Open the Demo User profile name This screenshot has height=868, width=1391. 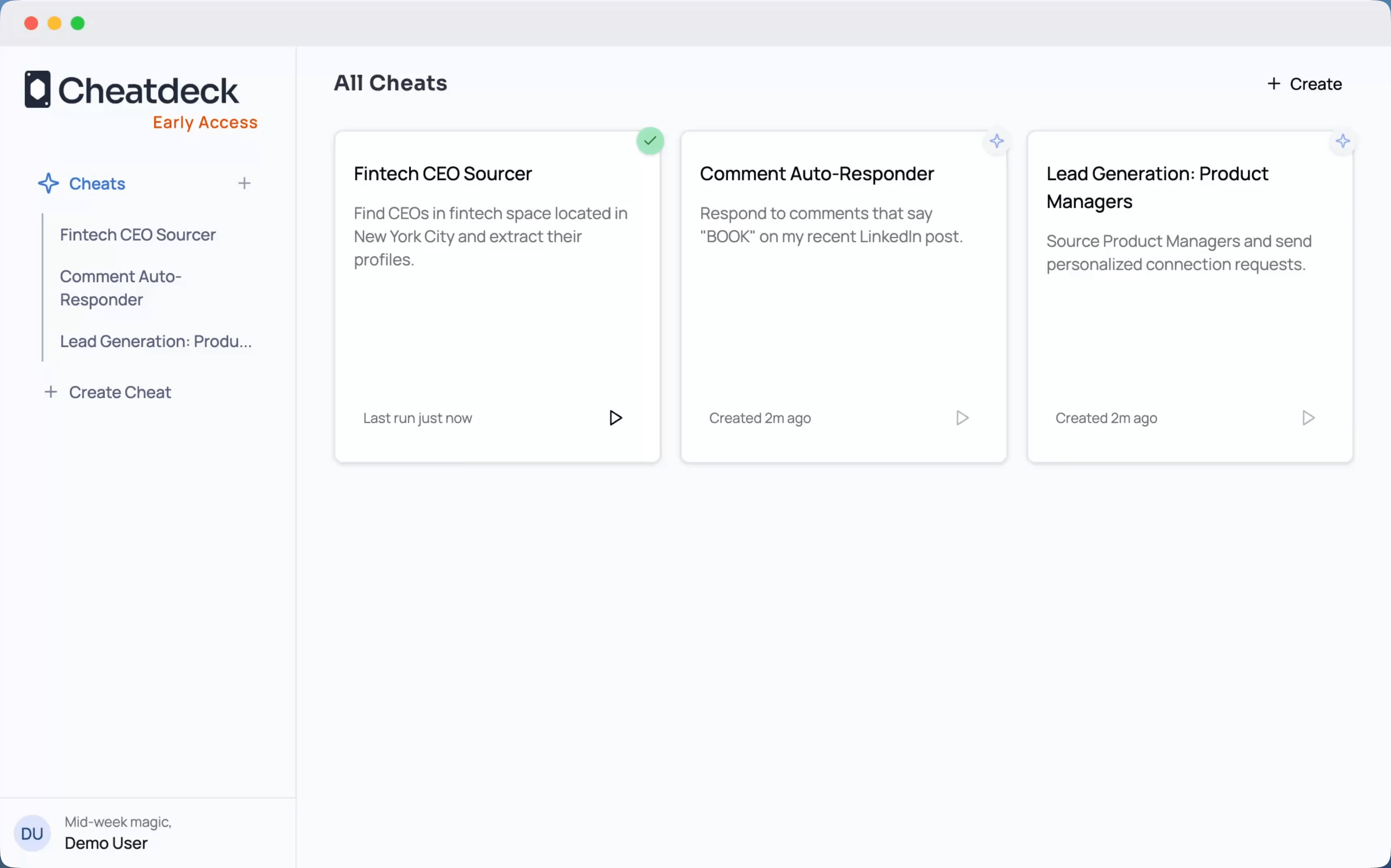pyautogui.click(x=106, y=843)
